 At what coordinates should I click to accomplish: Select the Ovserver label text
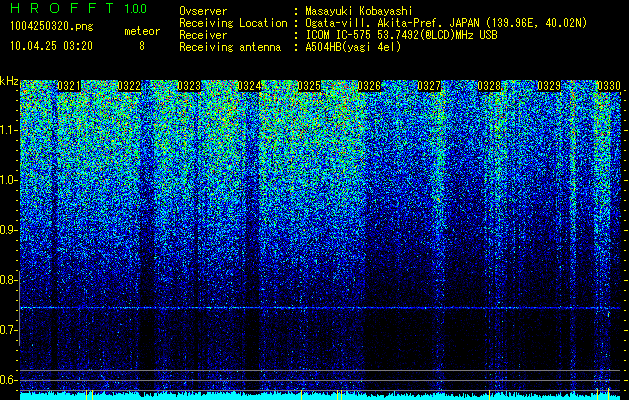point(203,11)
